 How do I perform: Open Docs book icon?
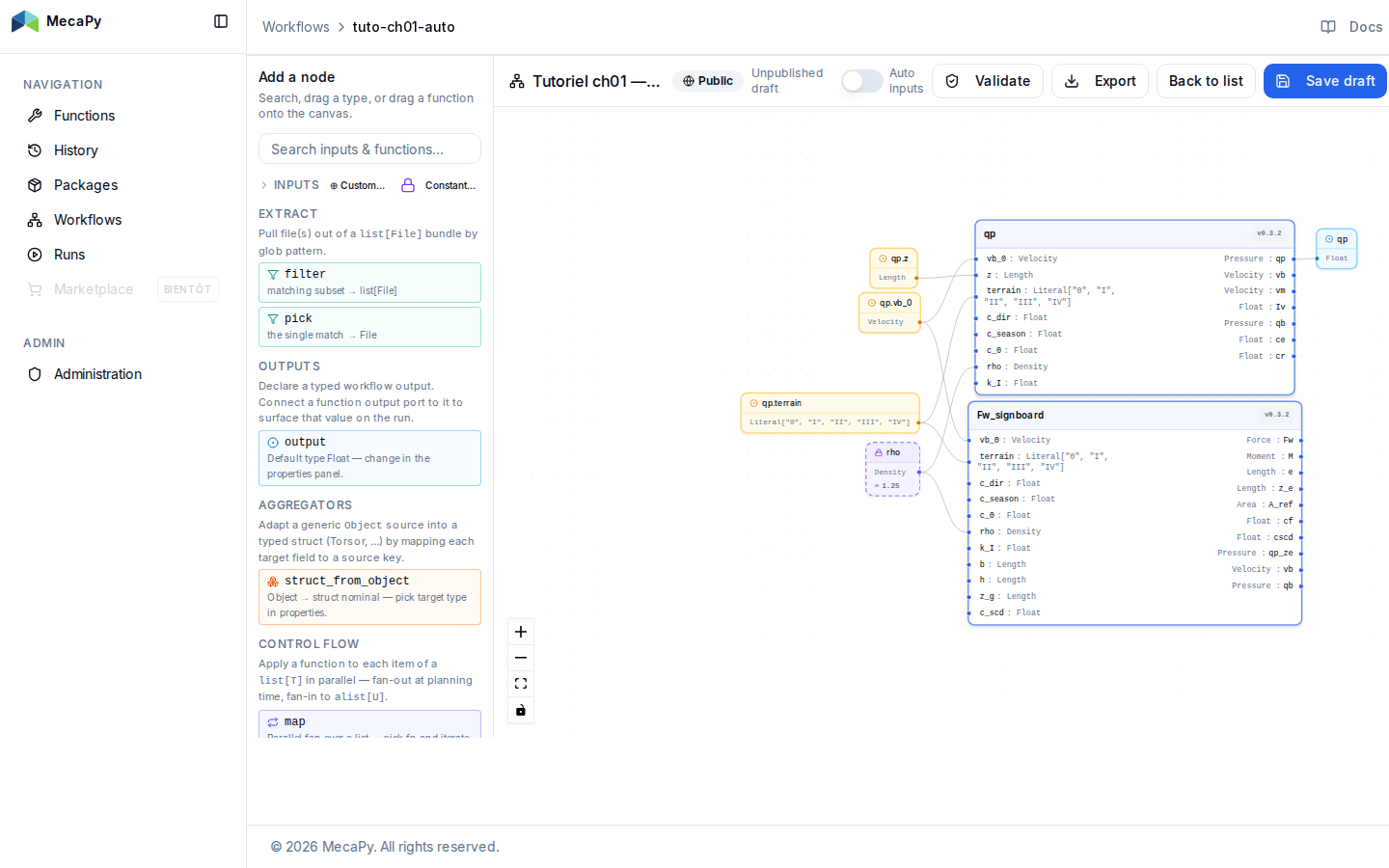1328,27
